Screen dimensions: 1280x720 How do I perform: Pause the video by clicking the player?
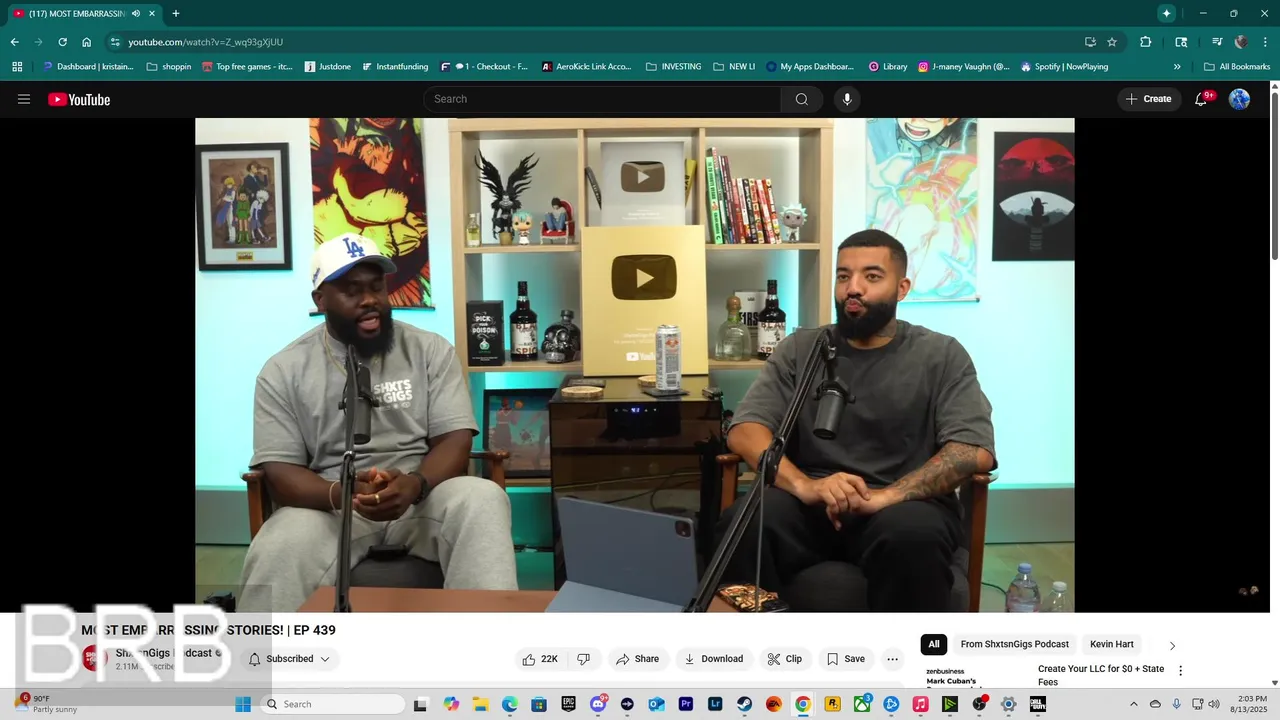coord(635,365)
